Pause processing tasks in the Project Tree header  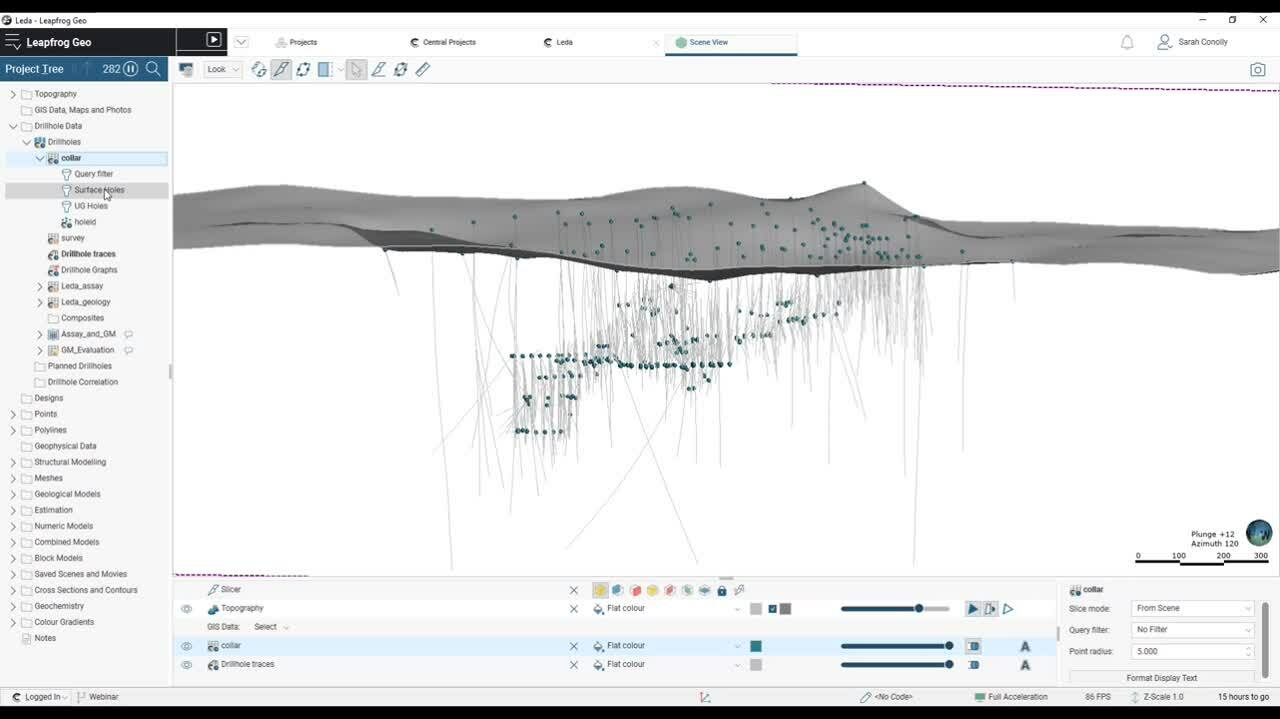coord(131,69)
